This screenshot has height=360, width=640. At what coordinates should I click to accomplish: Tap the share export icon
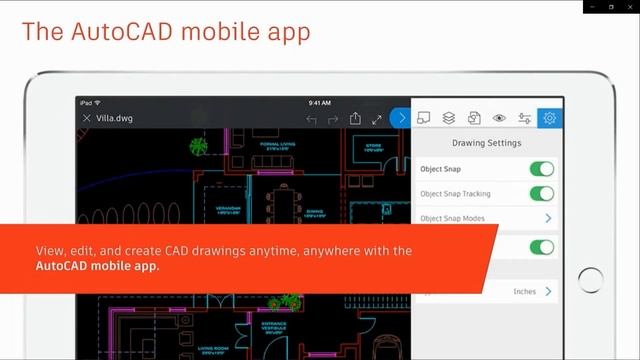355,118
